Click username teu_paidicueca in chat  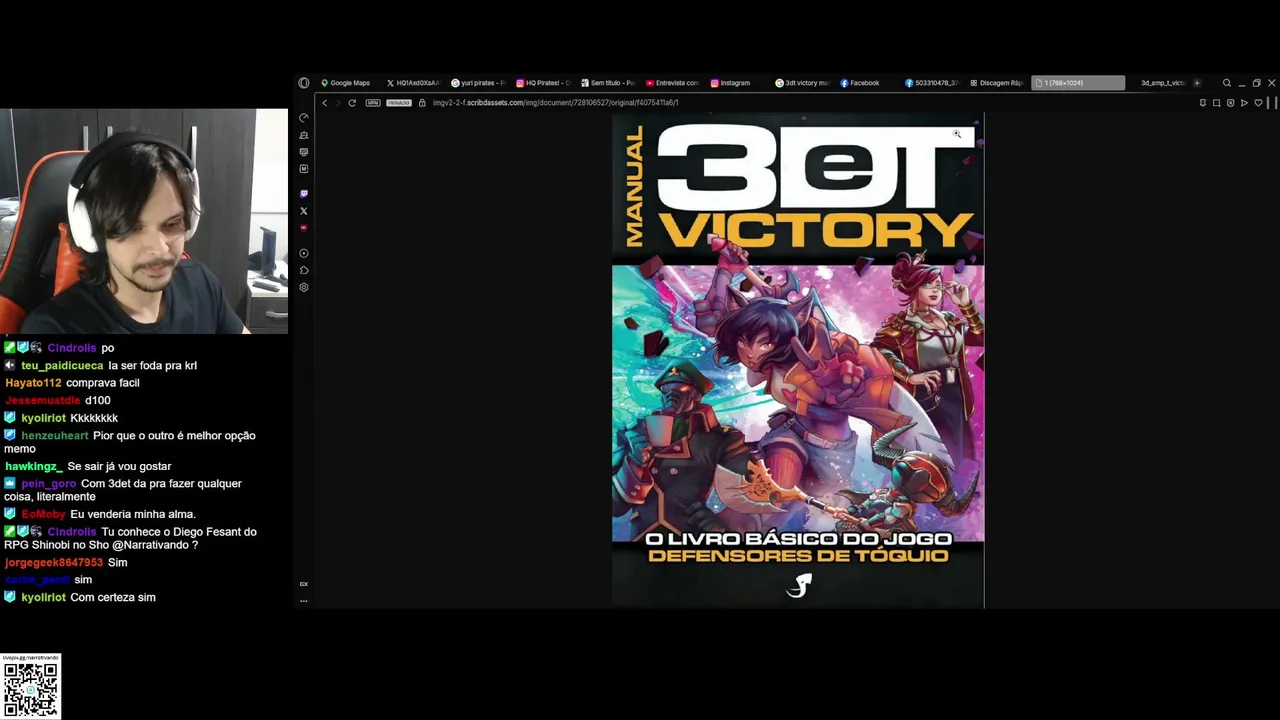pos(62,366)
